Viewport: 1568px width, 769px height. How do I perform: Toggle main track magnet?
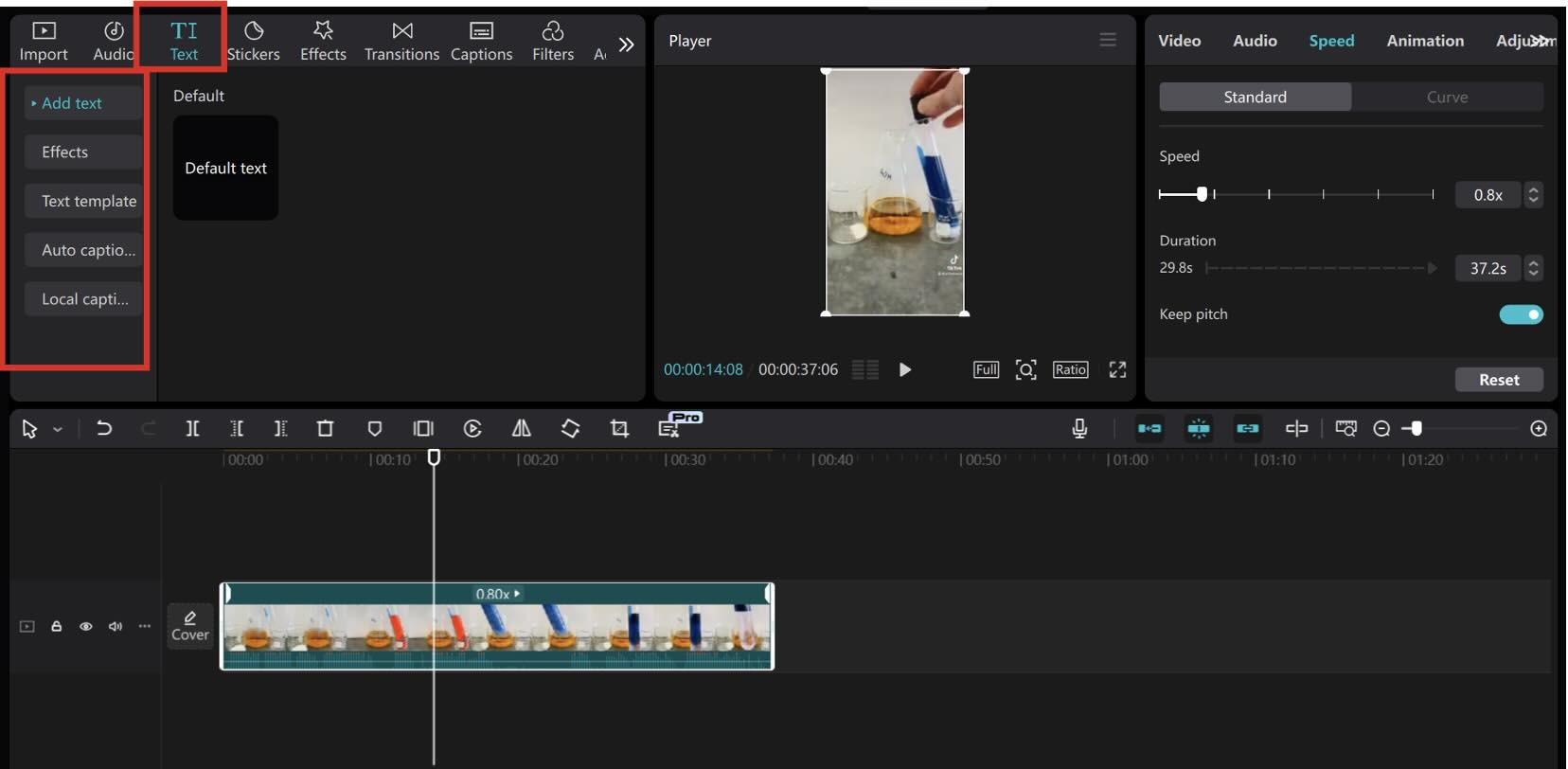1149,429
